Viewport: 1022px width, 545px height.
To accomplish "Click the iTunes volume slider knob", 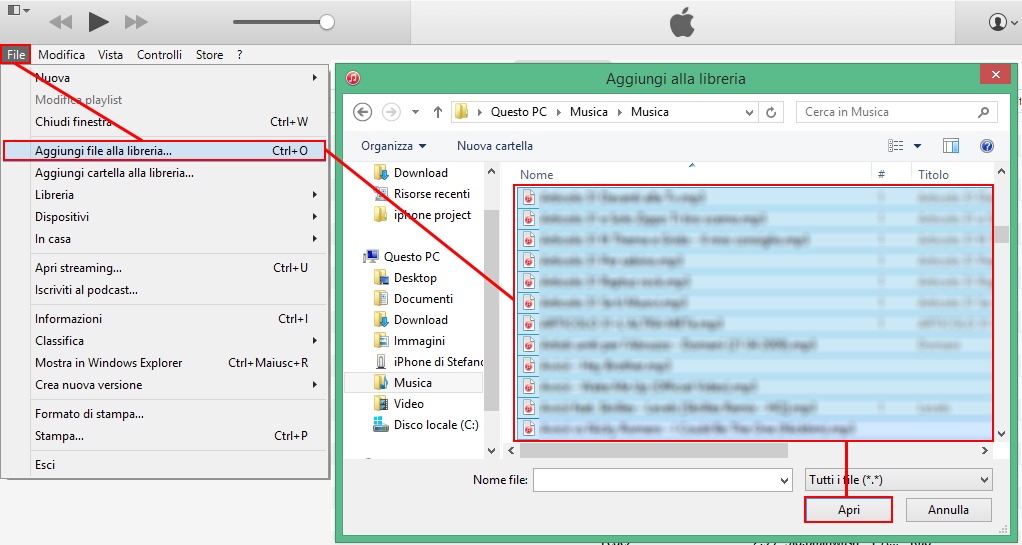I will 327,22.
